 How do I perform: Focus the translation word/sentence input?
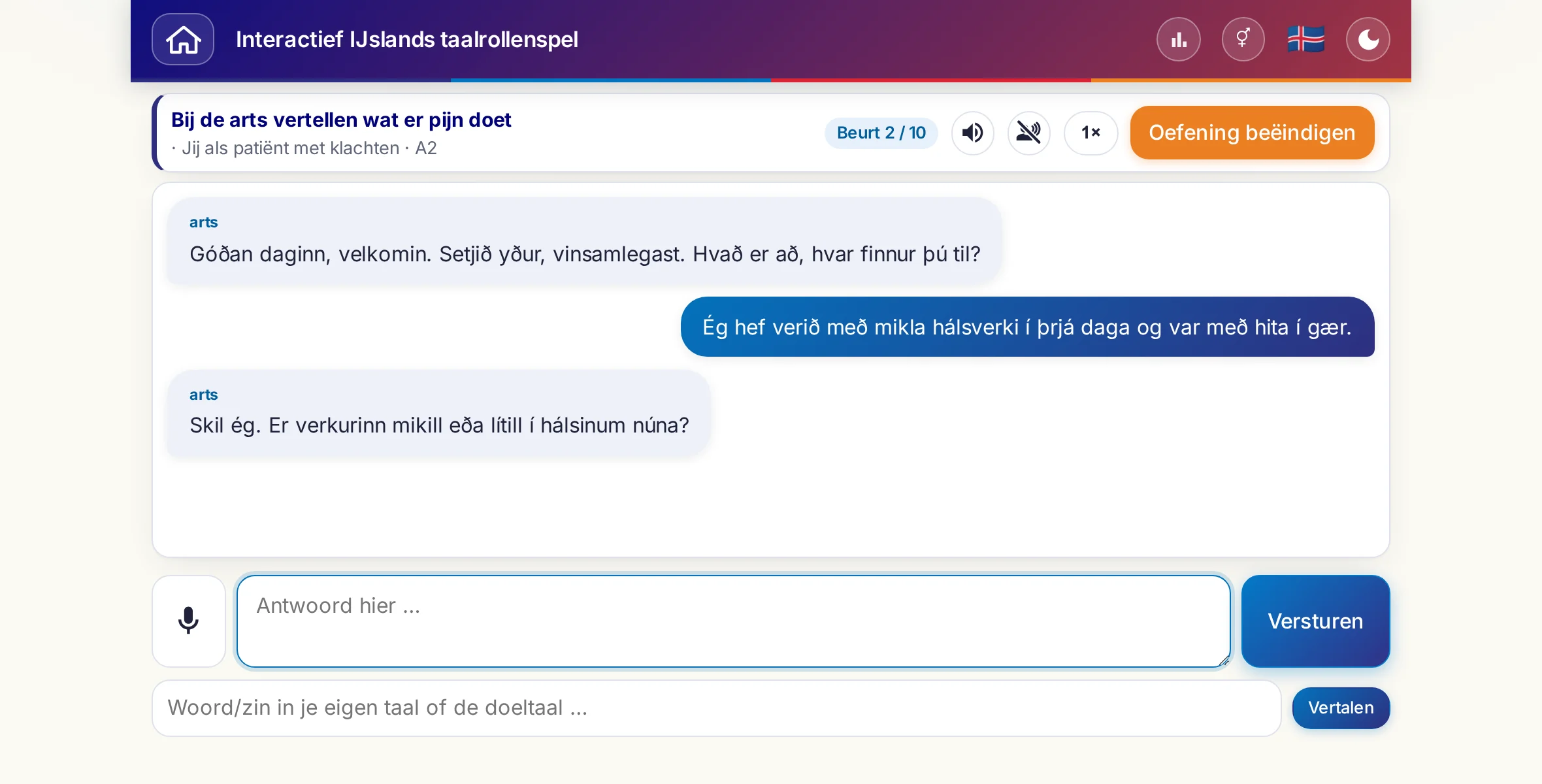[x=717, y=708]
